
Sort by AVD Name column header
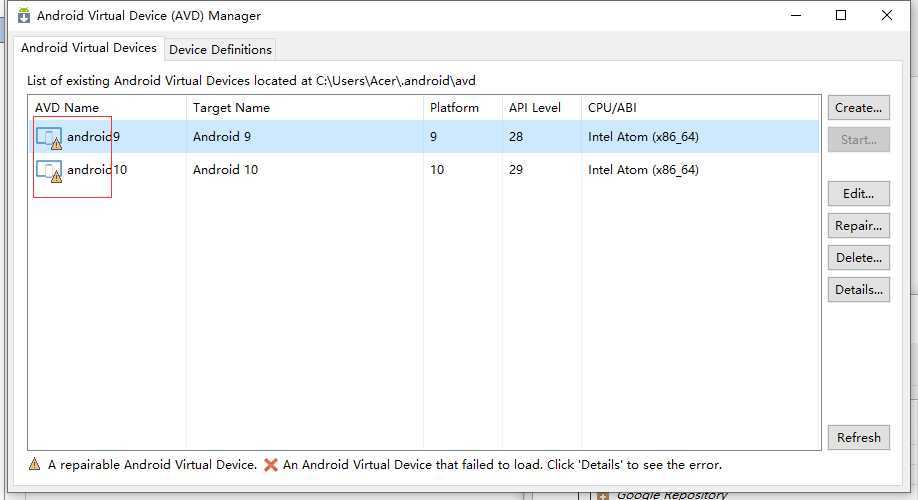click(x=67, y=108)
